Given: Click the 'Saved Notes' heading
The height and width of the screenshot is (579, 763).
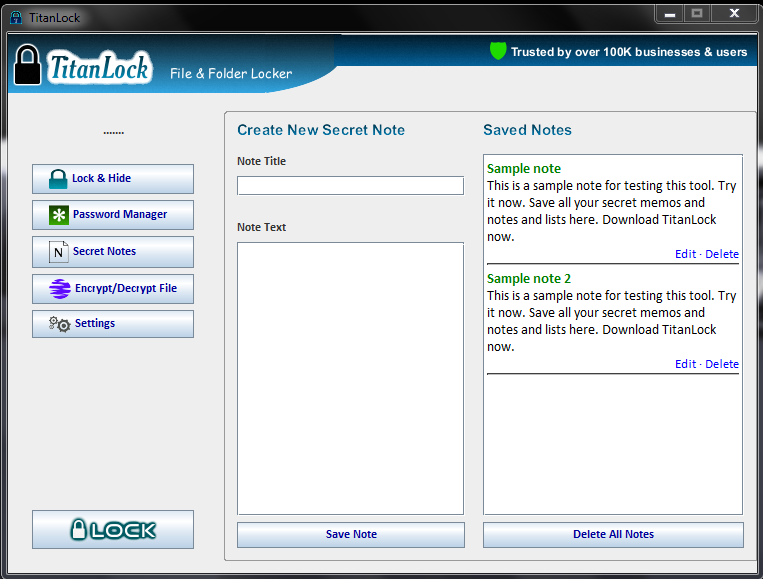Looking at the screenshot, I should point(527,130).
